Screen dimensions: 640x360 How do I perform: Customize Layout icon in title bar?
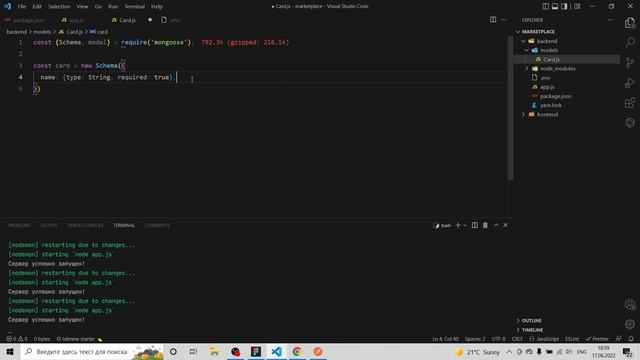577,6
